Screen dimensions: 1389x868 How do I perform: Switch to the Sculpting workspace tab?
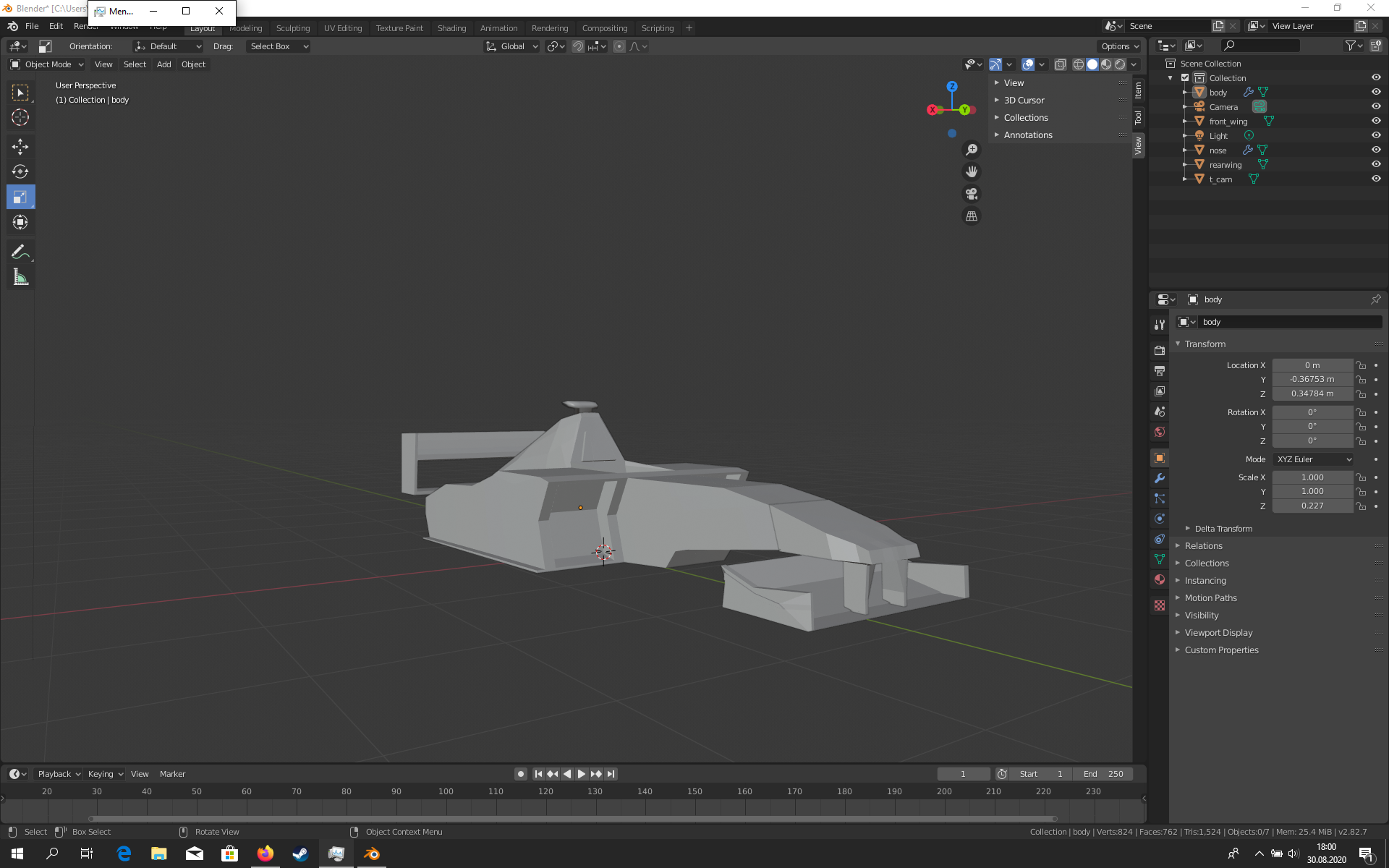pos(293,28)
